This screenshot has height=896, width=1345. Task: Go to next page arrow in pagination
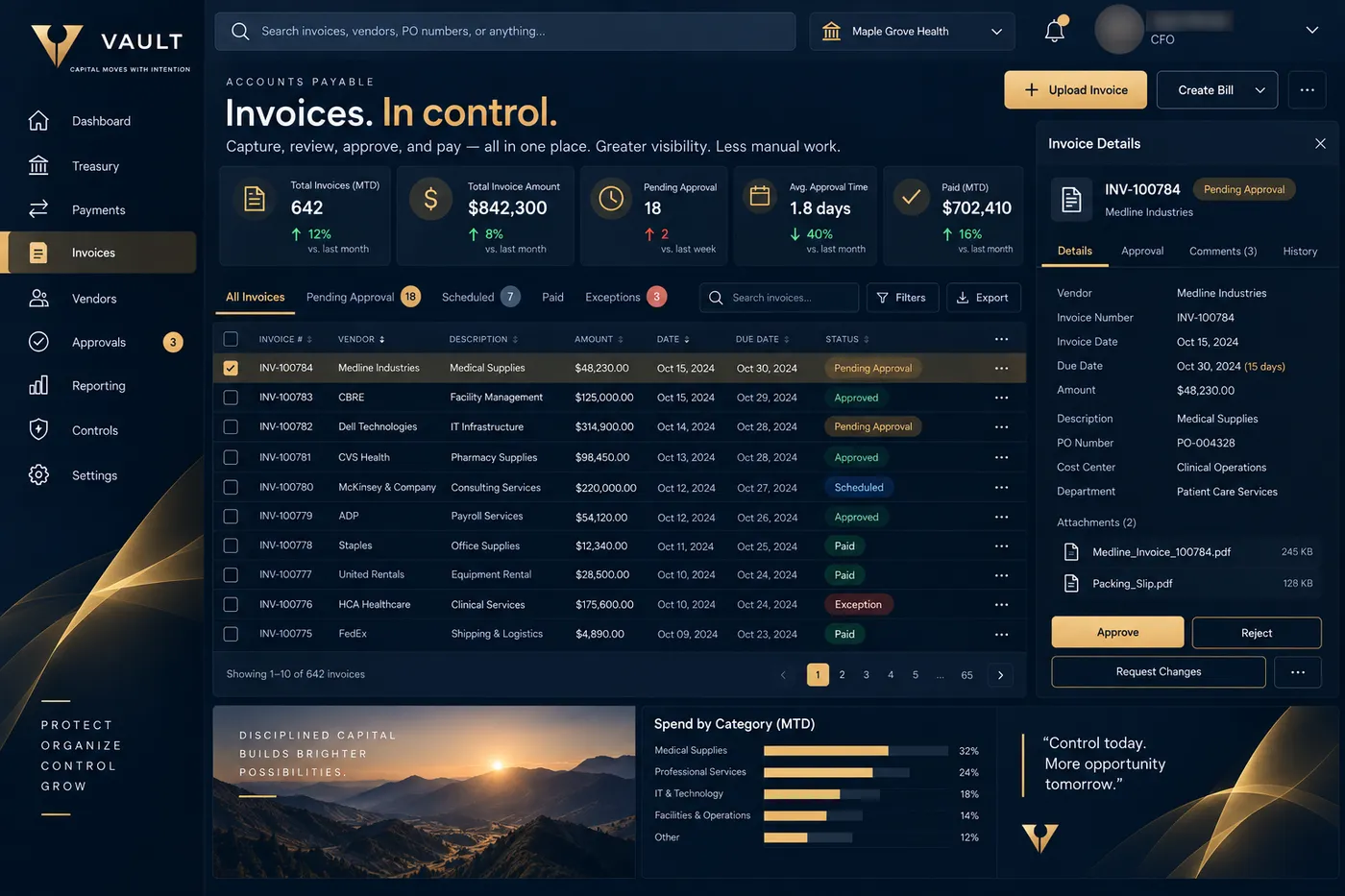(1000, 675)
